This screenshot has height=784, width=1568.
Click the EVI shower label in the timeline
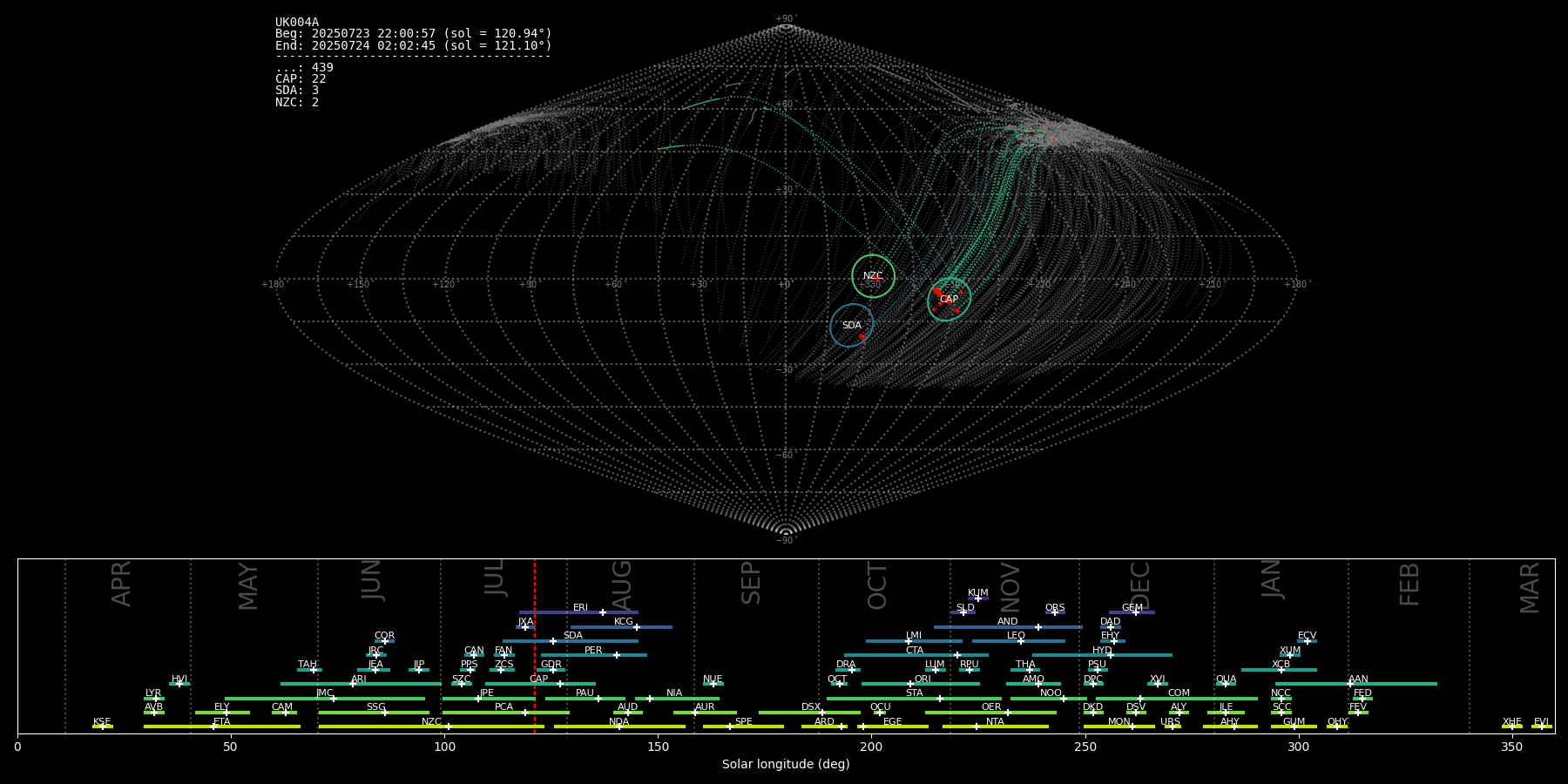pyautogui.click(x=1541, y=722)
